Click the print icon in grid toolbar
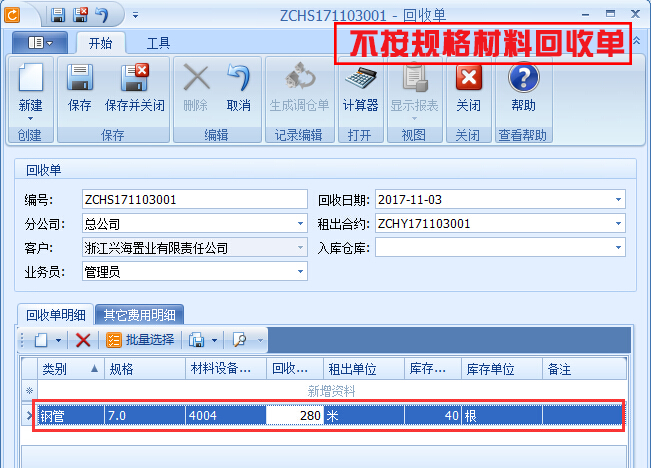The height and width of the screenshot is (468, 651). click(x=197, y=340)
